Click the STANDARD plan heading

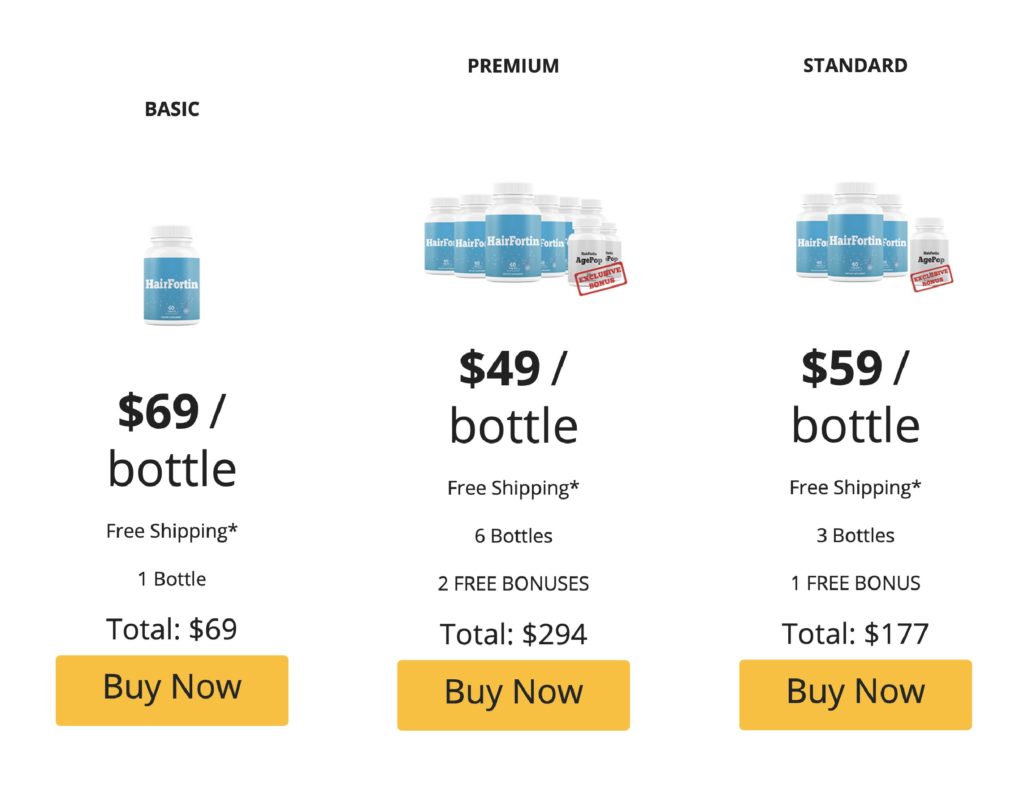point(855,65)
